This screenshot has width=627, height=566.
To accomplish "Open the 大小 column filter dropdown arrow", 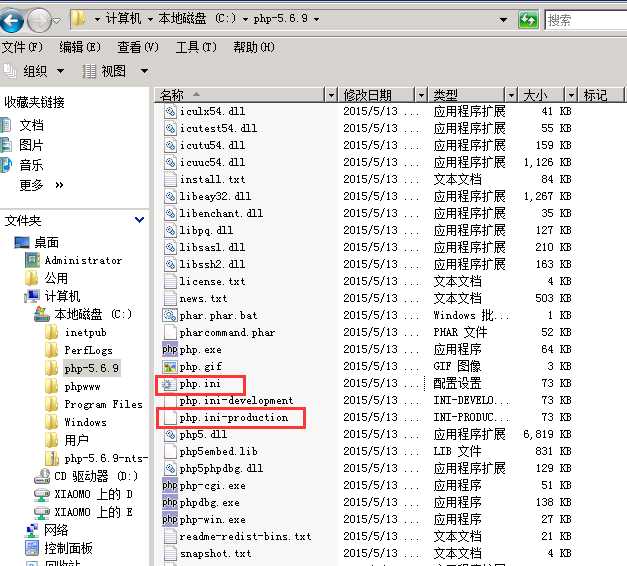I will [571, 95].
